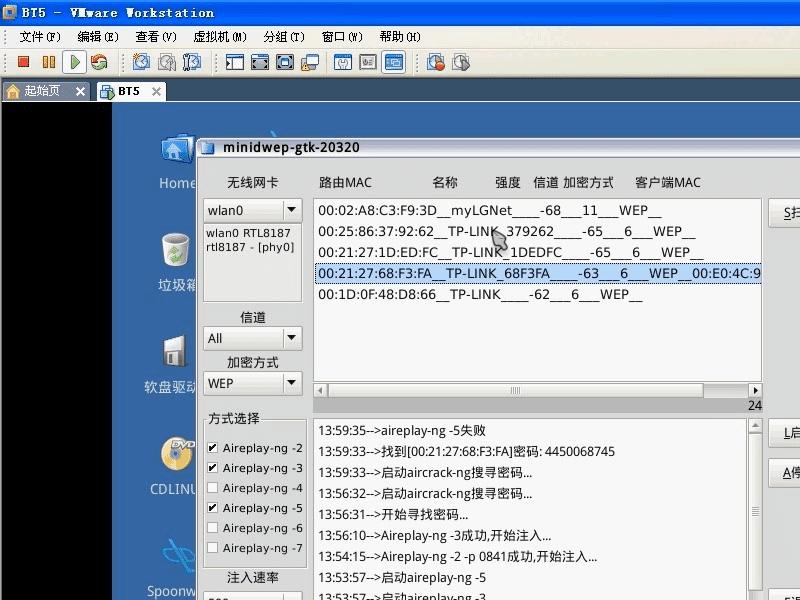Click the found password 4450068745 log line

[466, 452]
